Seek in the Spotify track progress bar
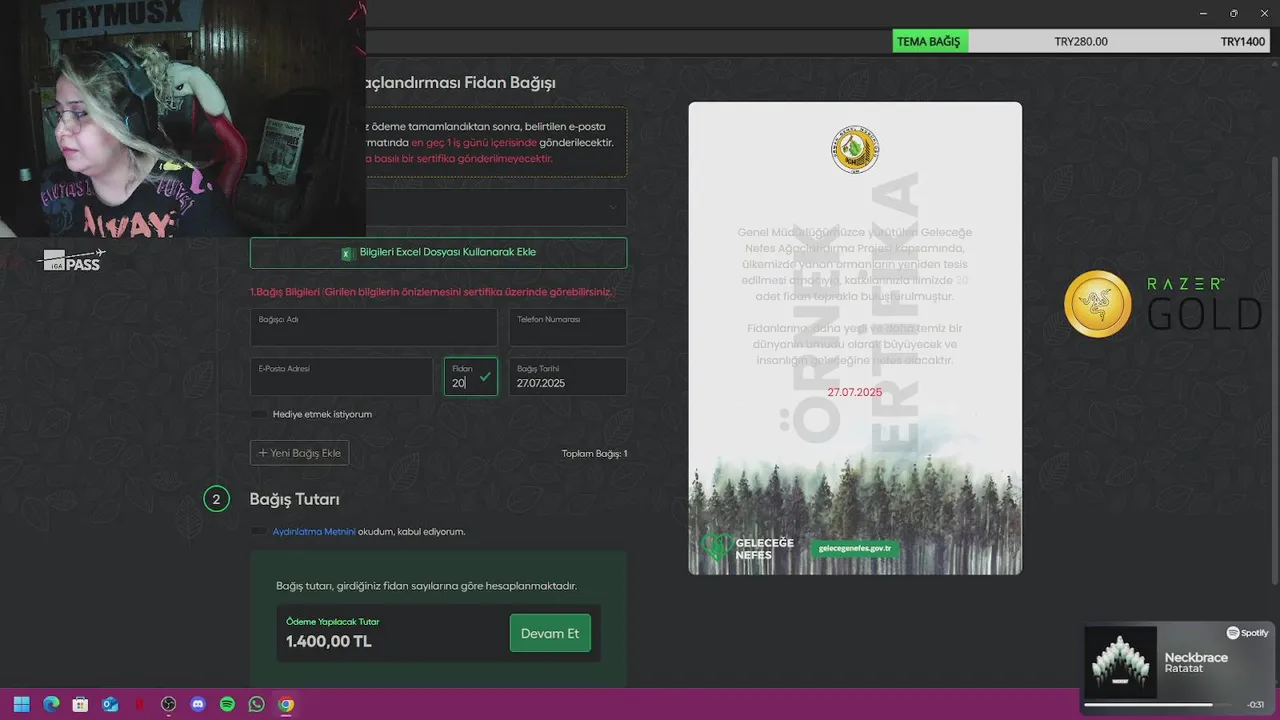Screen dimensions: 1280x720 (x=1160, y=705)
